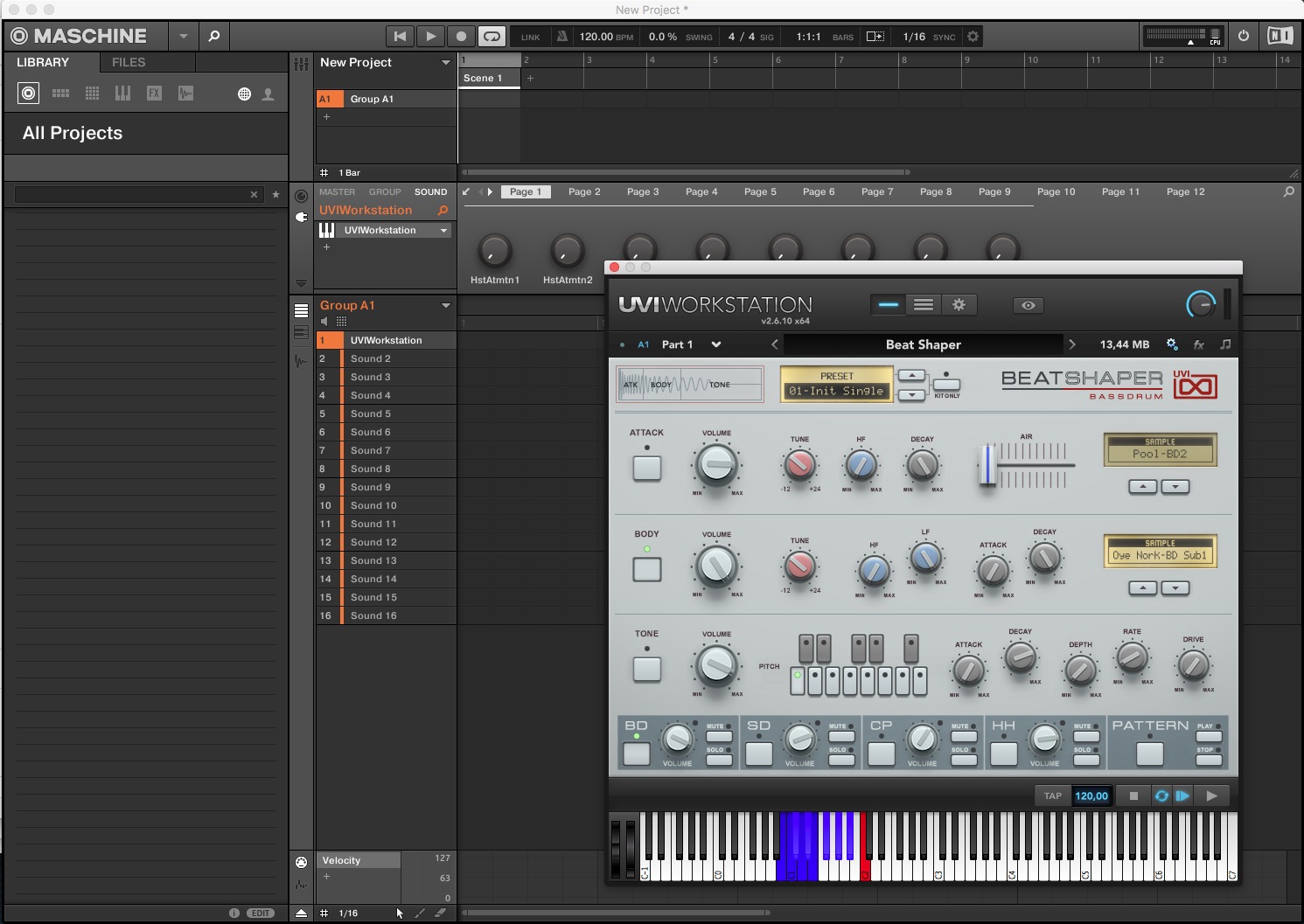
Task: Select the FX effects icon in Library
Action: pos(154,94)
